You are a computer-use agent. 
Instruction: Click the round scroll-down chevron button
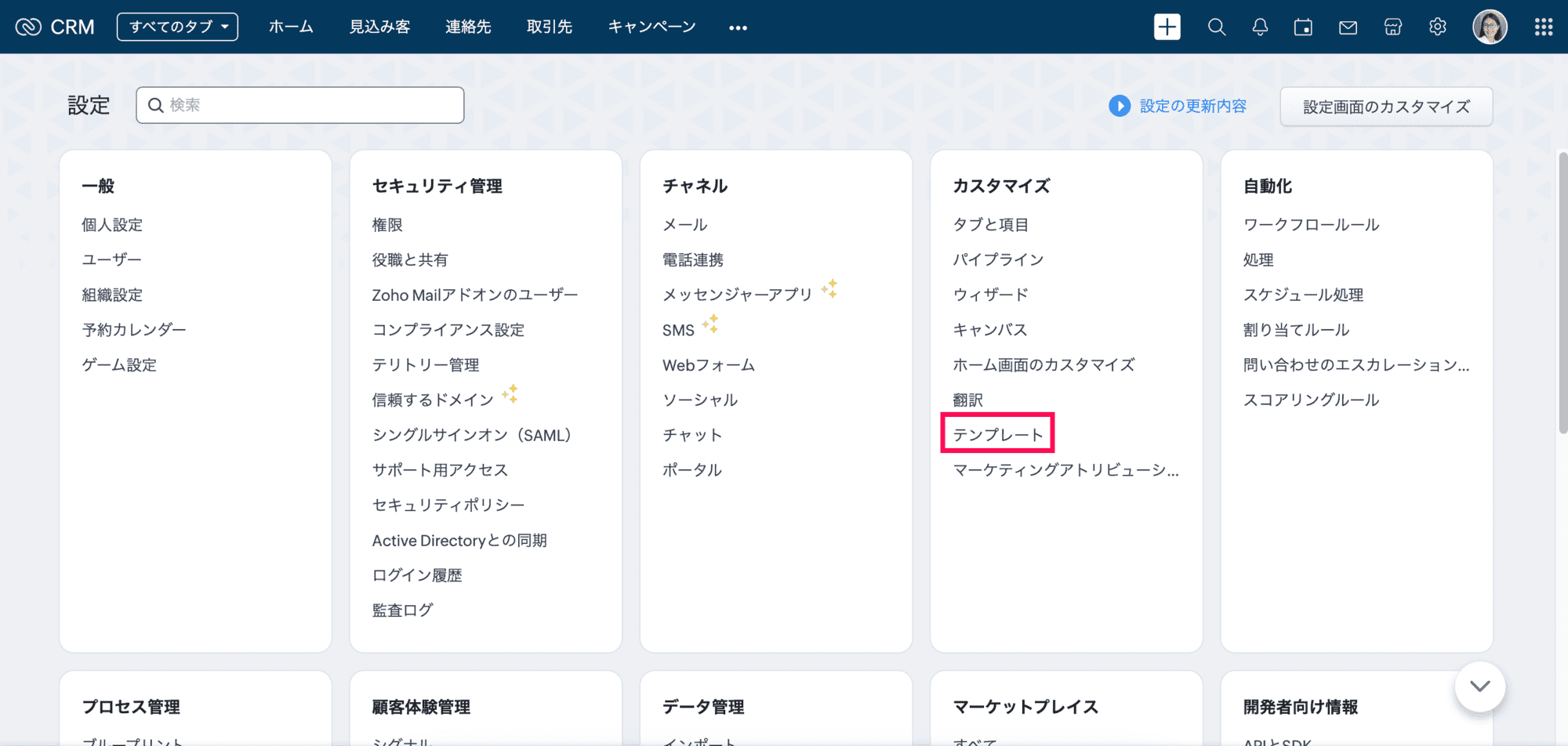tap(1479, 686)
